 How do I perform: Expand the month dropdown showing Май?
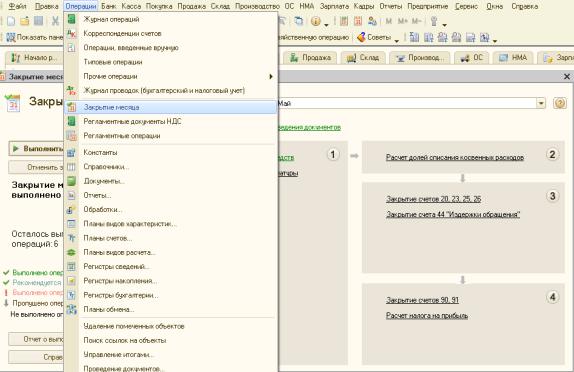click(x=541, y=104)
